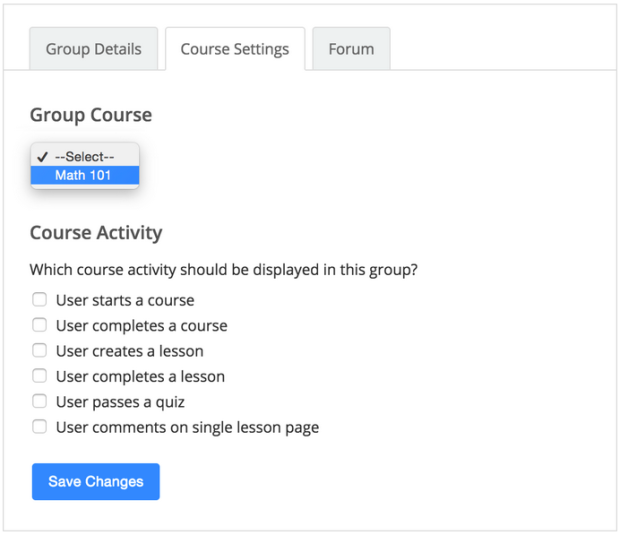Enable the User passes a quiz checkbox
Viewport: 620px width, 535px height.
coord(40,401)
